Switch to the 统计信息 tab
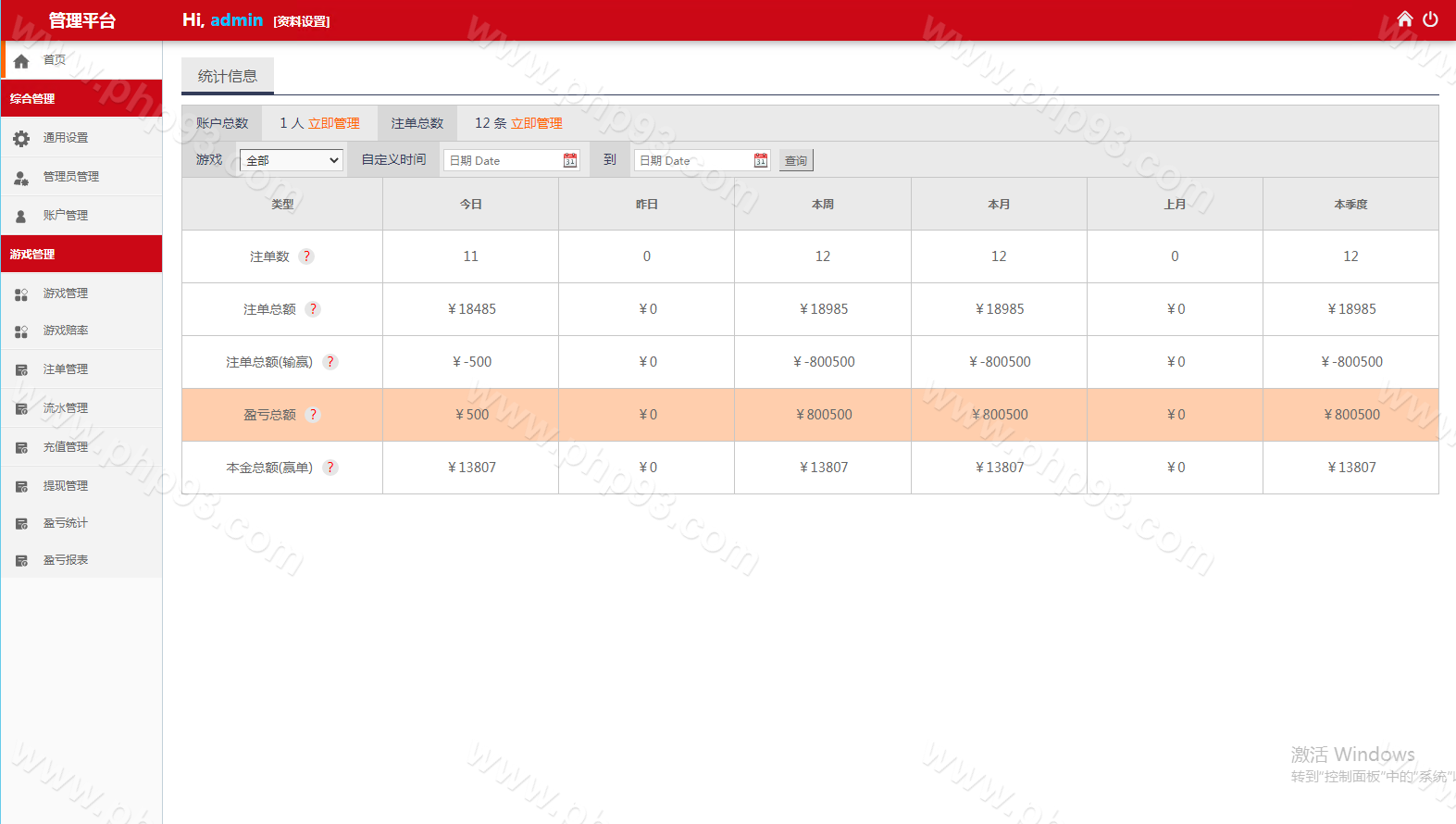This screenshot has height=824, width=1456. click(x=228, y=76)
